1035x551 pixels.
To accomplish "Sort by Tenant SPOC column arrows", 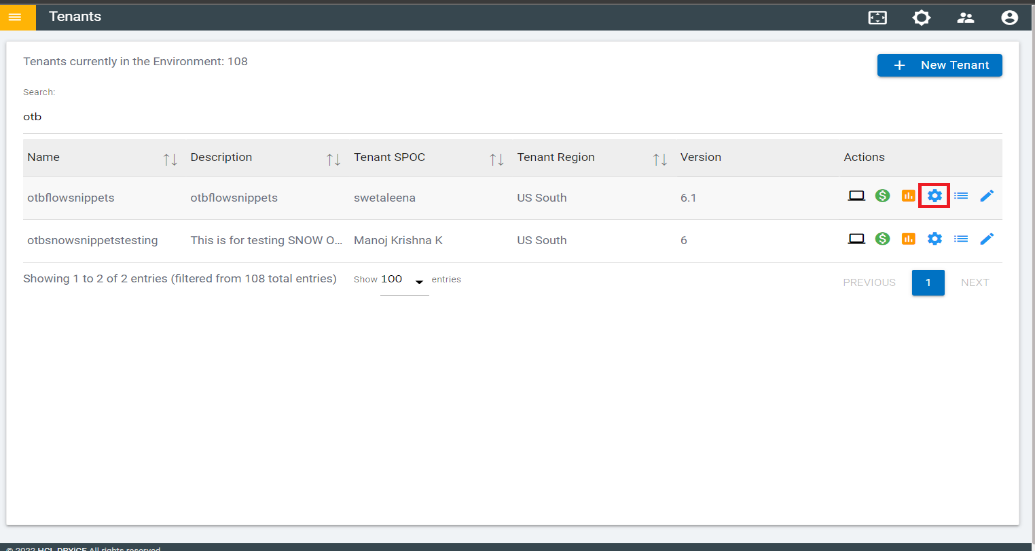I will [x=496, y=159].
